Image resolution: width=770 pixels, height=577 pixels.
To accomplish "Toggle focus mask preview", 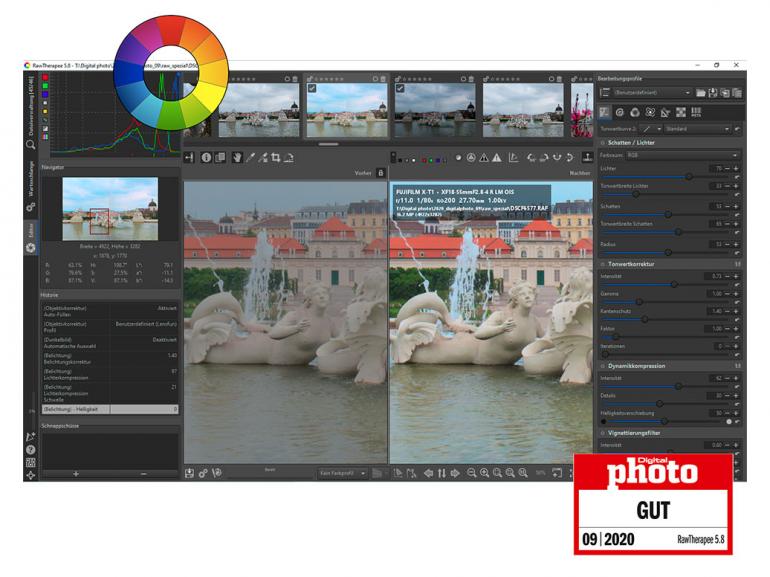I will pyautogui.click(x=471, y=158).
